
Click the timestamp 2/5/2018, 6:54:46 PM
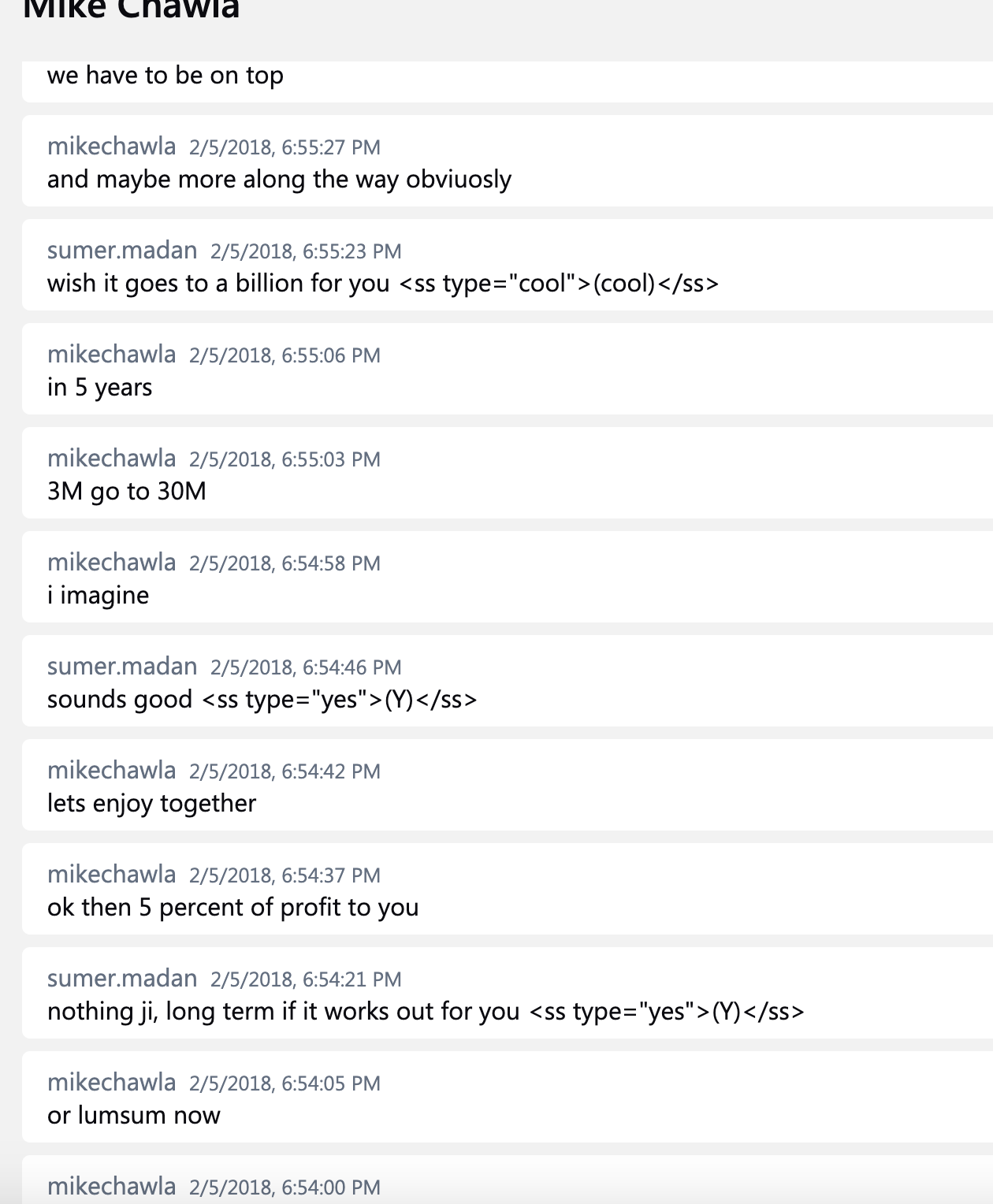coord(306,667)
